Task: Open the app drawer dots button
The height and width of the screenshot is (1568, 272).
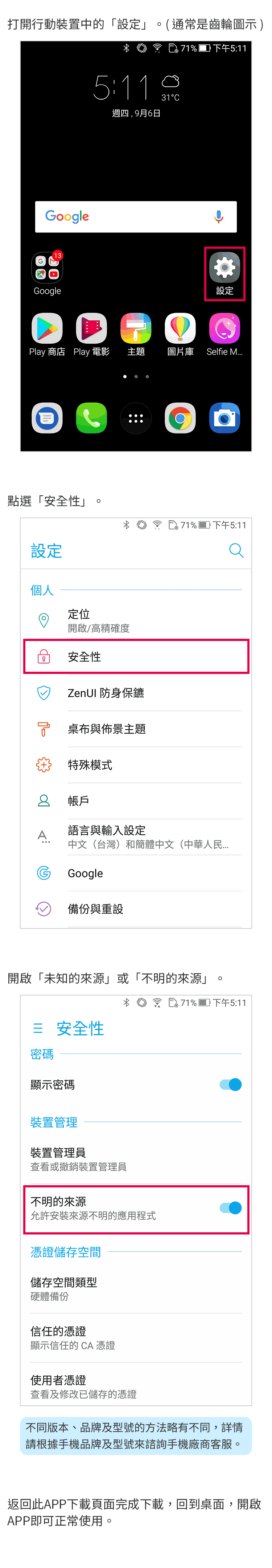Action: (136, 418)
